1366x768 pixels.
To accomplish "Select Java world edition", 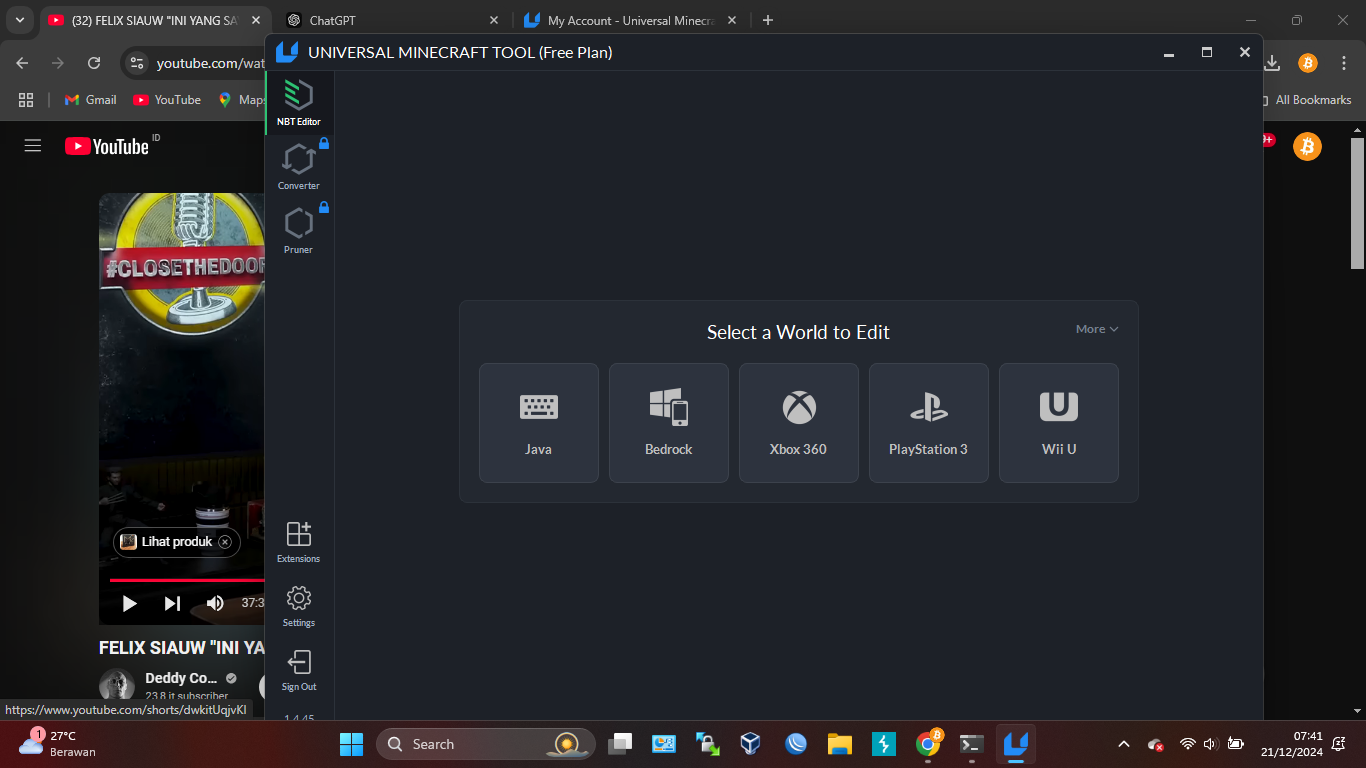I will 539,423.
